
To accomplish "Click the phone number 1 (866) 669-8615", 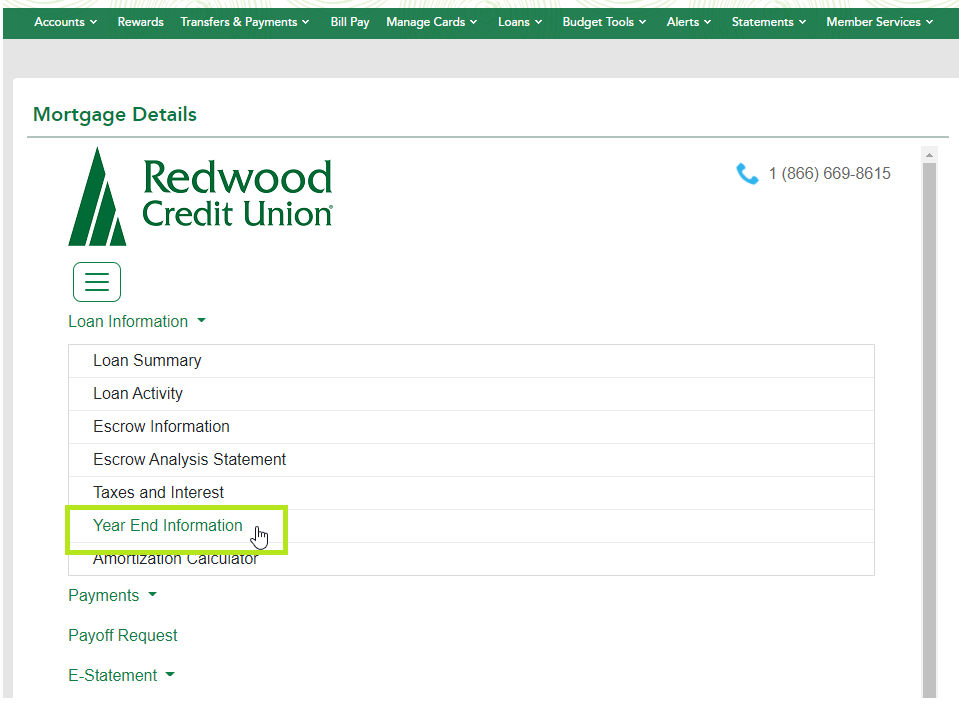I will click(829, 174).
